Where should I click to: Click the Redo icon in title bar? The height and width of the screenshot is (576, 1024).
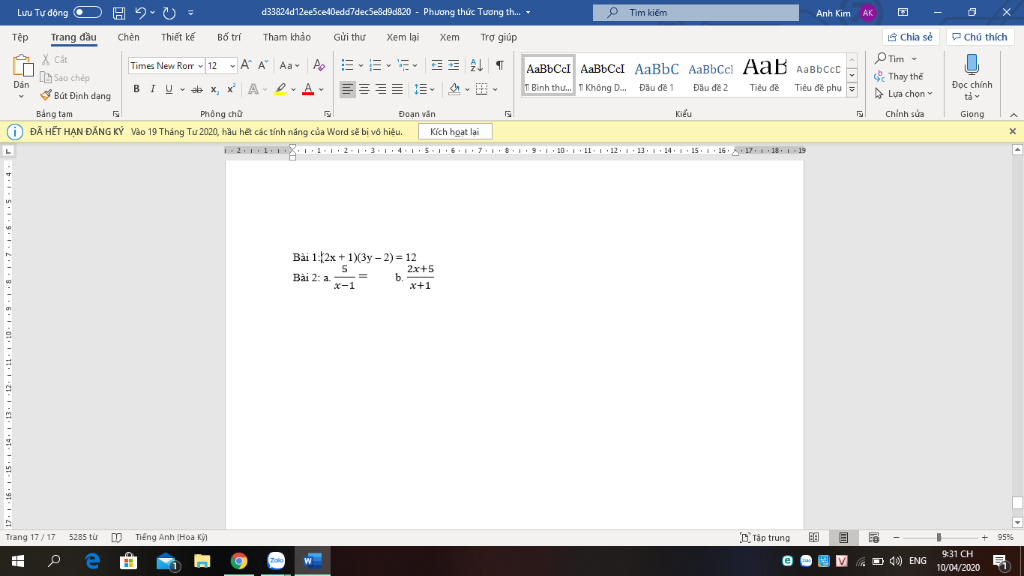(x=169, y=12)
